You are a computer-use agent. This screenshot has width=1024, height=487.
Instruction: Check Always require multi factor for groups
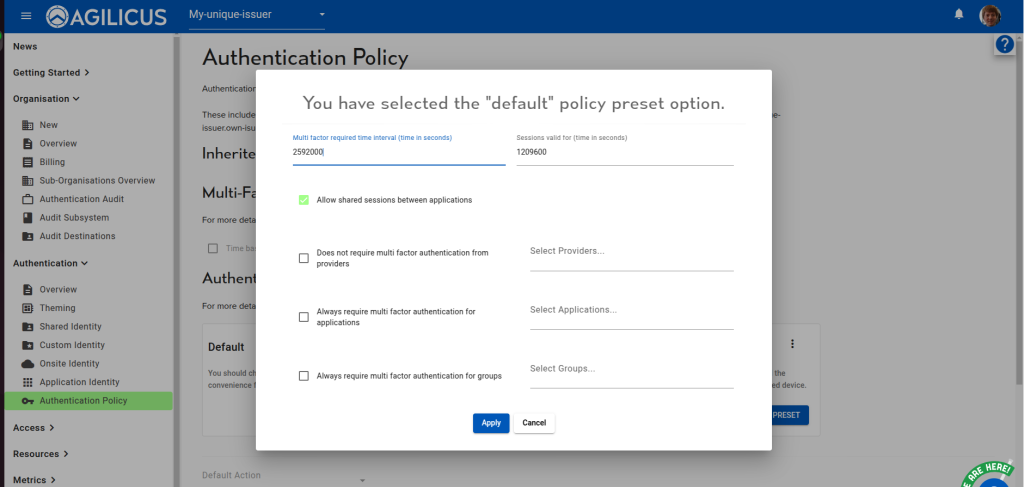click(304, 376)
